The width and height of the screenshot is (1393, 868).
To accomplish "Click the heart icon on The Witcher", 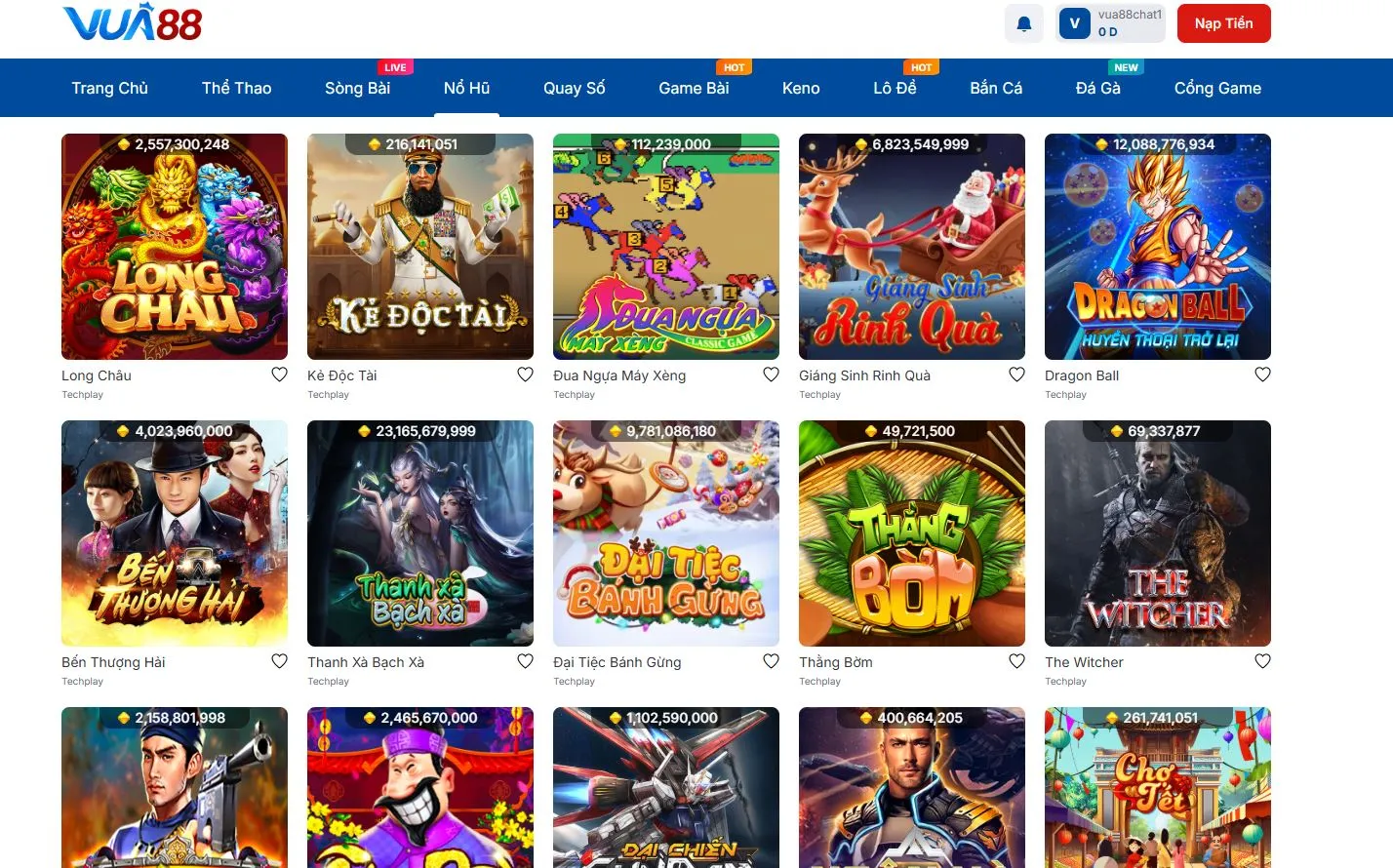I will [x=1262, y=660].
